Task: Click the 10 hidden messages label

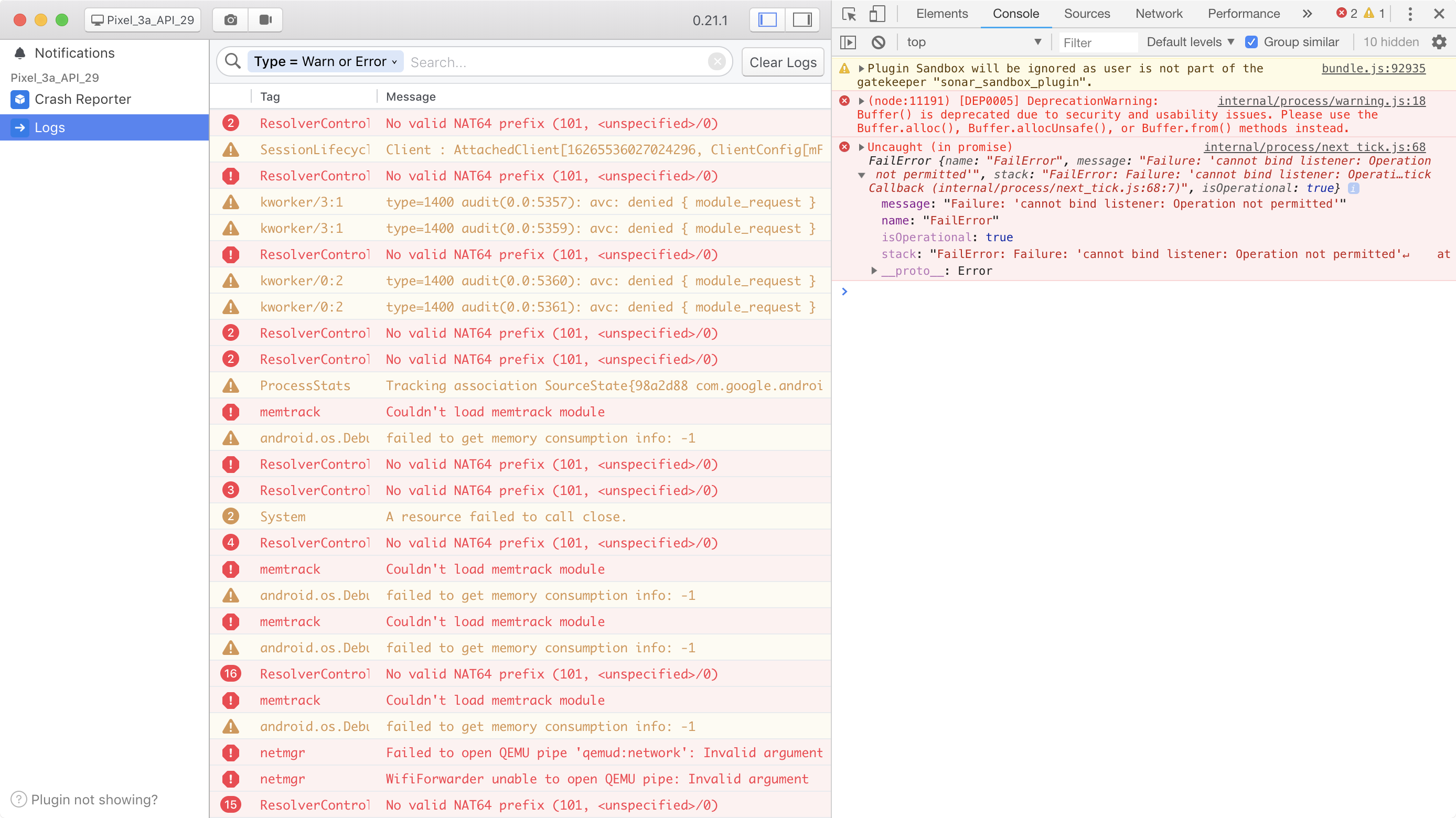Action: click(1391, 42)
